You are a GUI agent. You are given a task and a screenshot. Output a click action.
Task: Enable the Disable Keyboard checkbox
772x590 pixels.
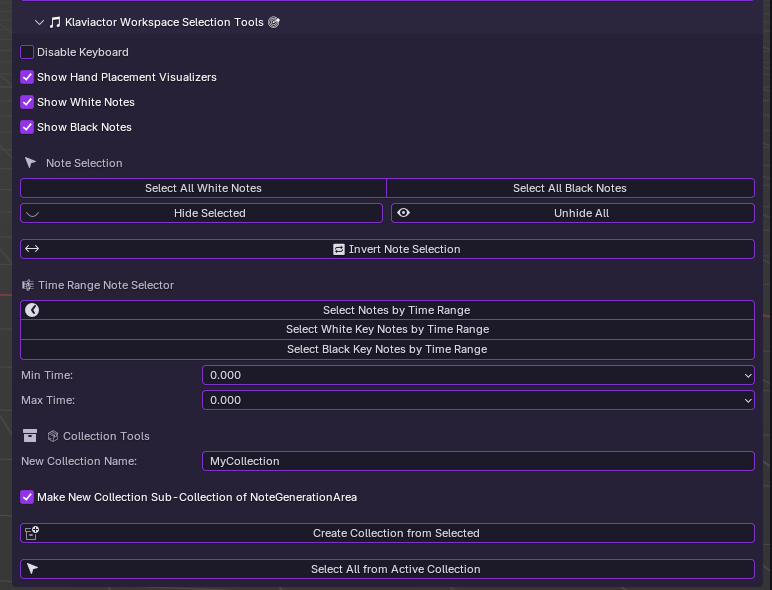pyautogui.click(x=27, y=52)
